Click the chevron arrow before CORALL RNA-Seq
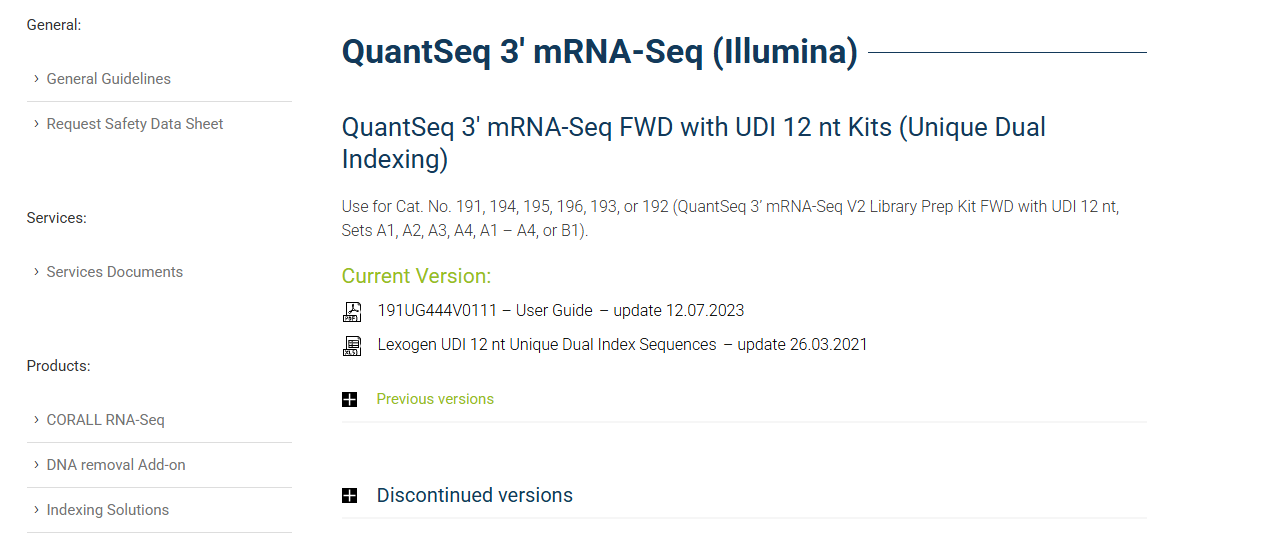This screenshot has height=533, width=1266. click(36, 420)
